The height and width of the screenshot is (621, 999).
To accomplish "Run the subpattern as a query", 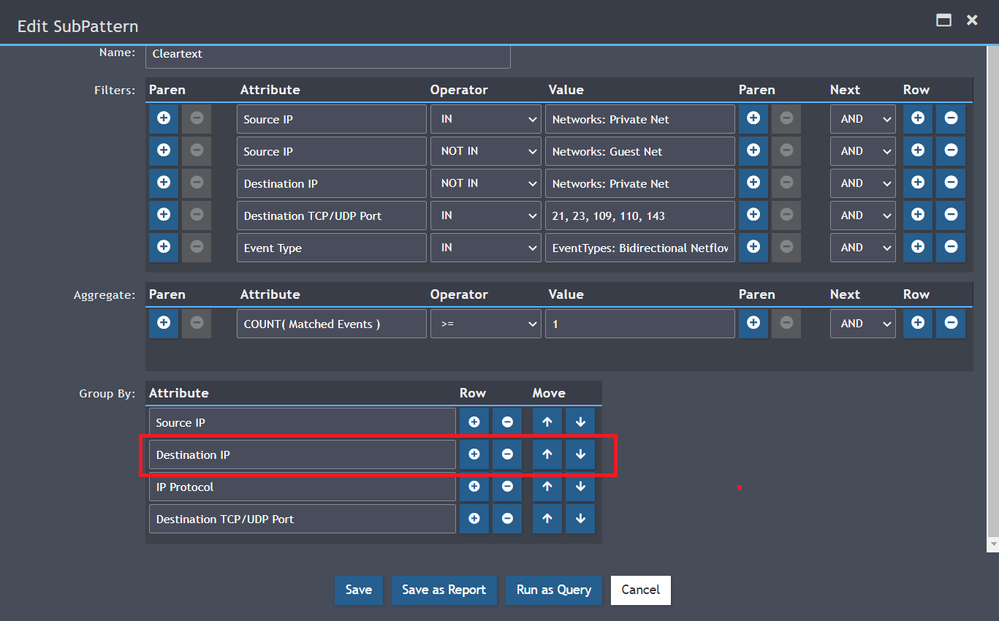I will 553,590.
